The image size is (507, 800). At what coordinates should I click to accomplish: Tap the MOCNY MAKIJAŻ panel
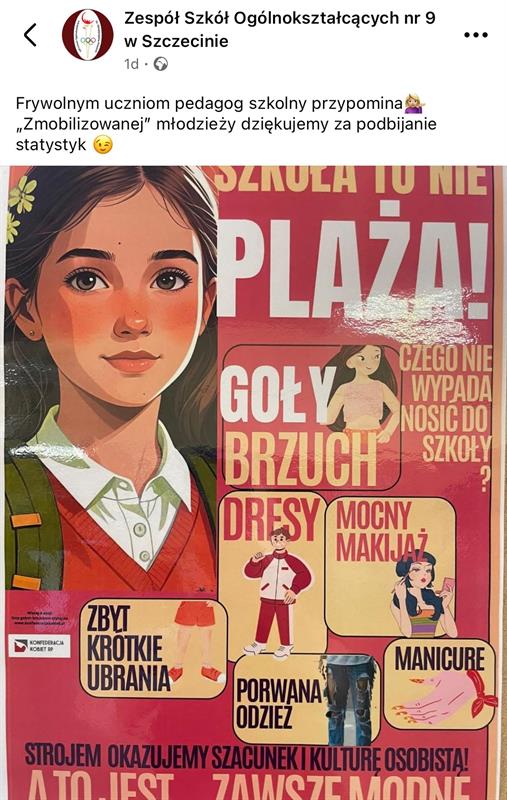(x=390, y=566)
